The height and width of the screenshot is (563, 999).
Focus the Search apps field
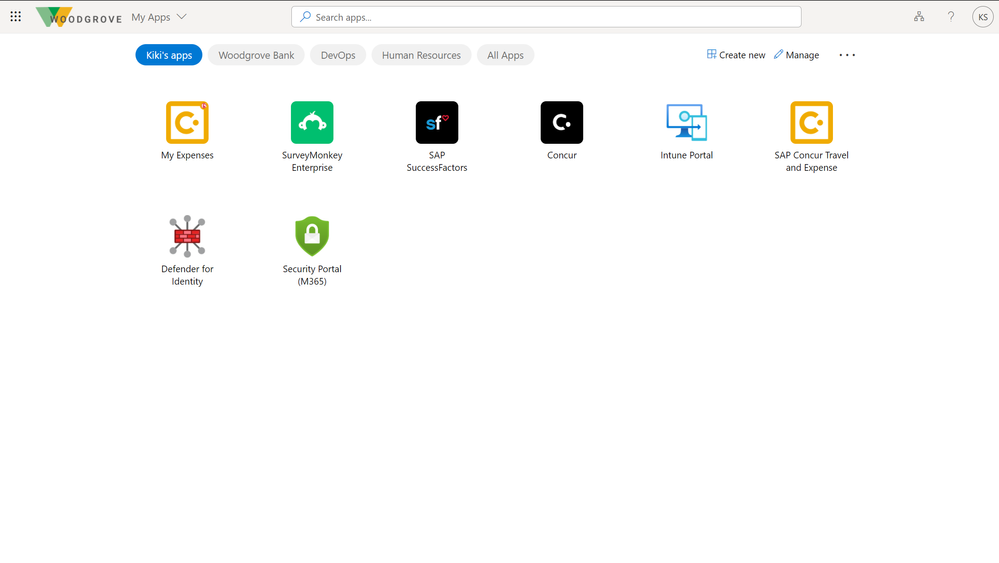pyautogui.click(x=546, y=17)
